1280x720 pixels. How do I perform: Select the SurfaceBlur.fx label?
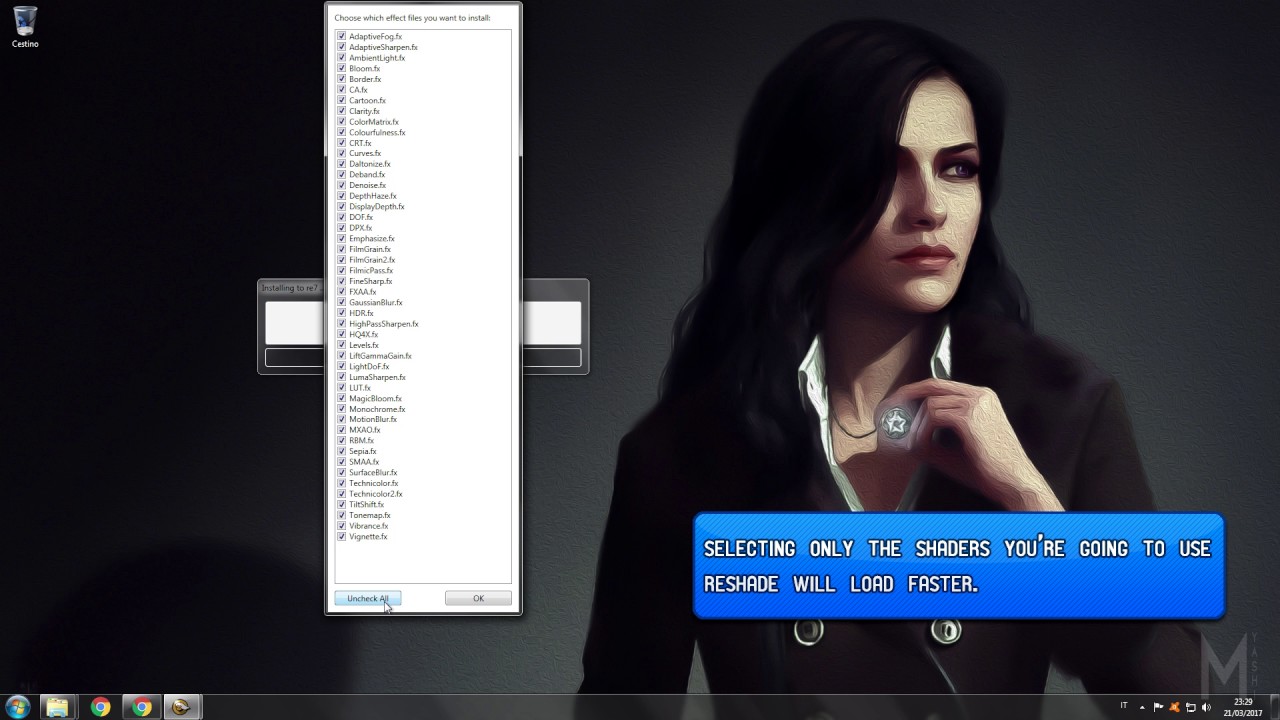373,473
